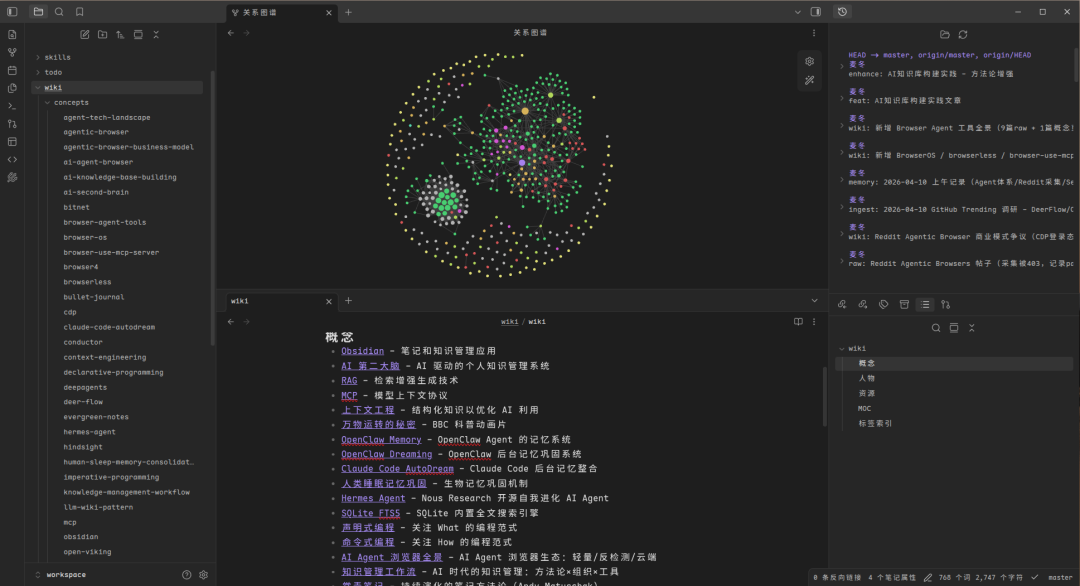Change file explorer sort order
Image resolution: width=1080 pixels, height=586 pixels.
[x=121, y=34]
